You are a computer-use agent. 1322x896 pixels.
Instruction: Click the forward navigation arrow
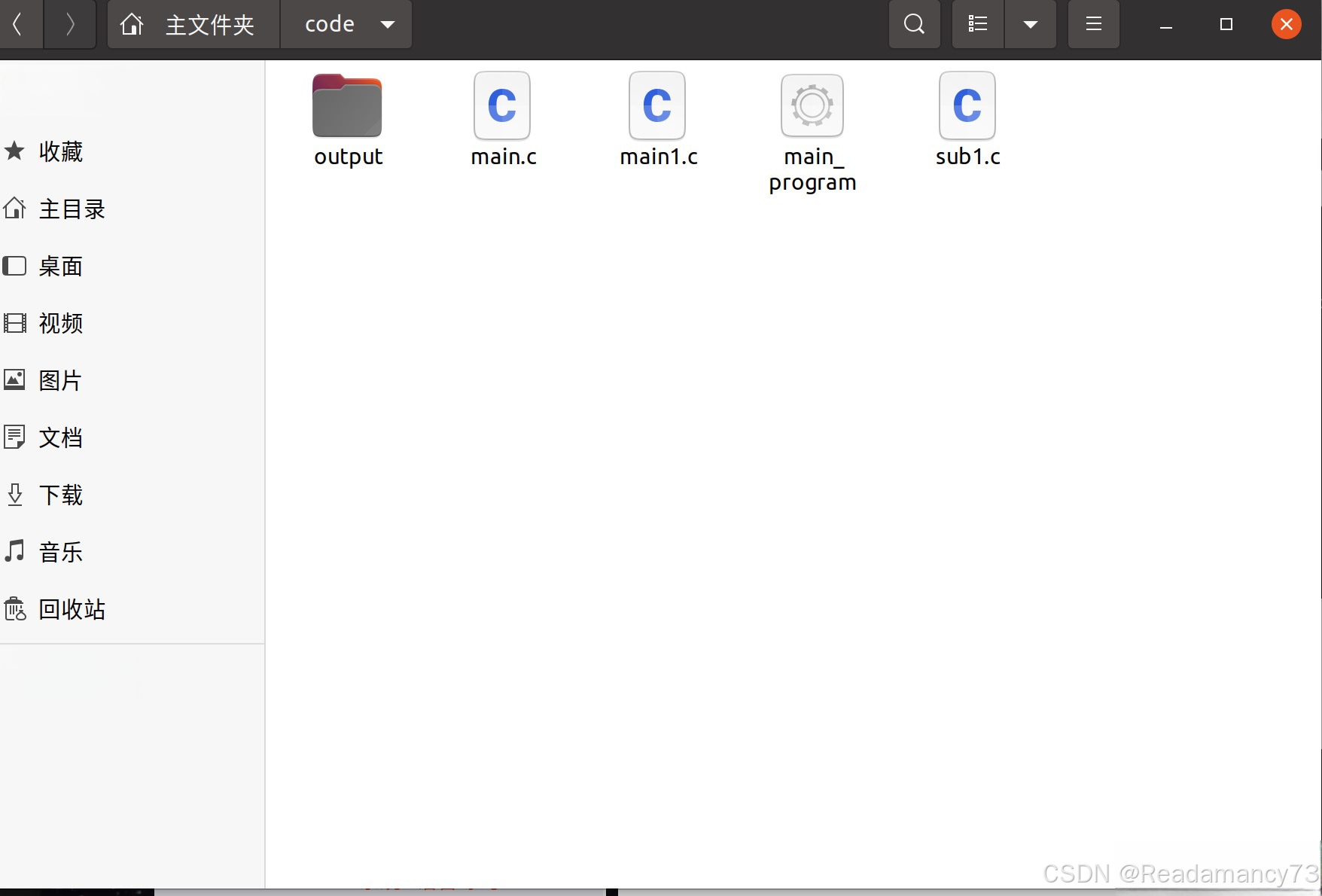click(x=69, y=24)
